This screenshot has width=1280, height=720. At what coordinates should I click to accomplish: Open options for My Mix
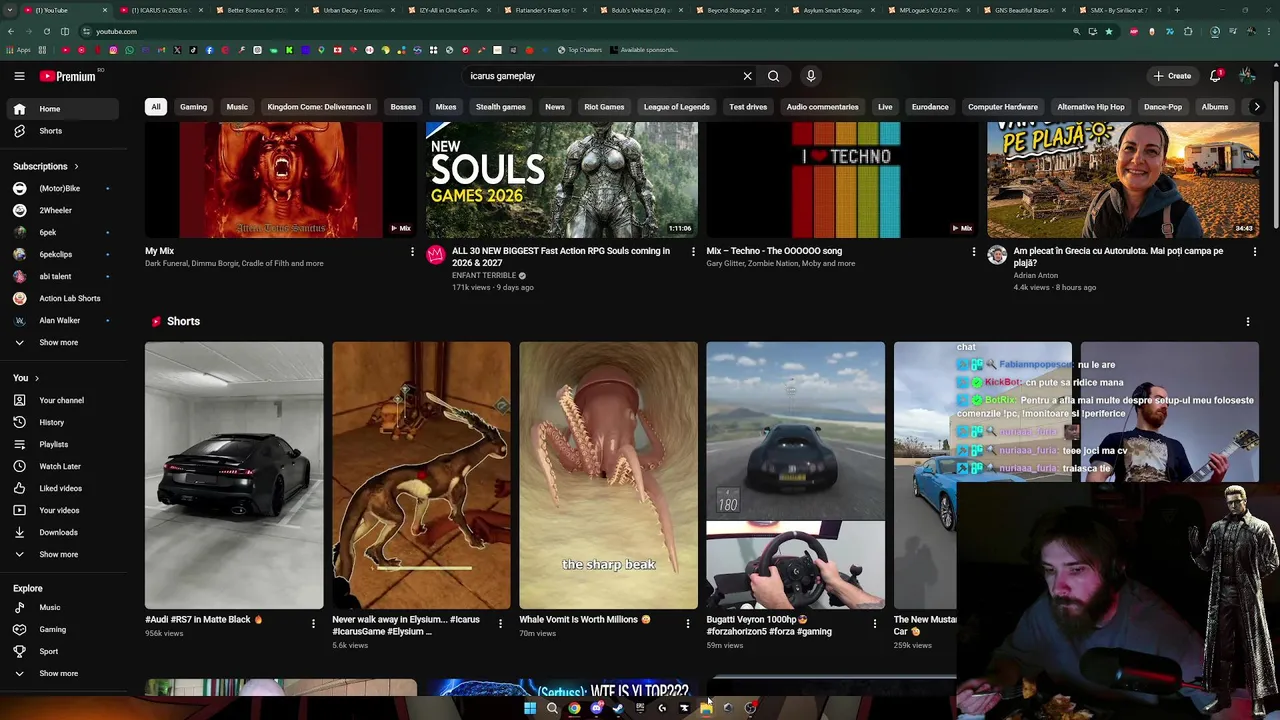[x=412, y=252]
